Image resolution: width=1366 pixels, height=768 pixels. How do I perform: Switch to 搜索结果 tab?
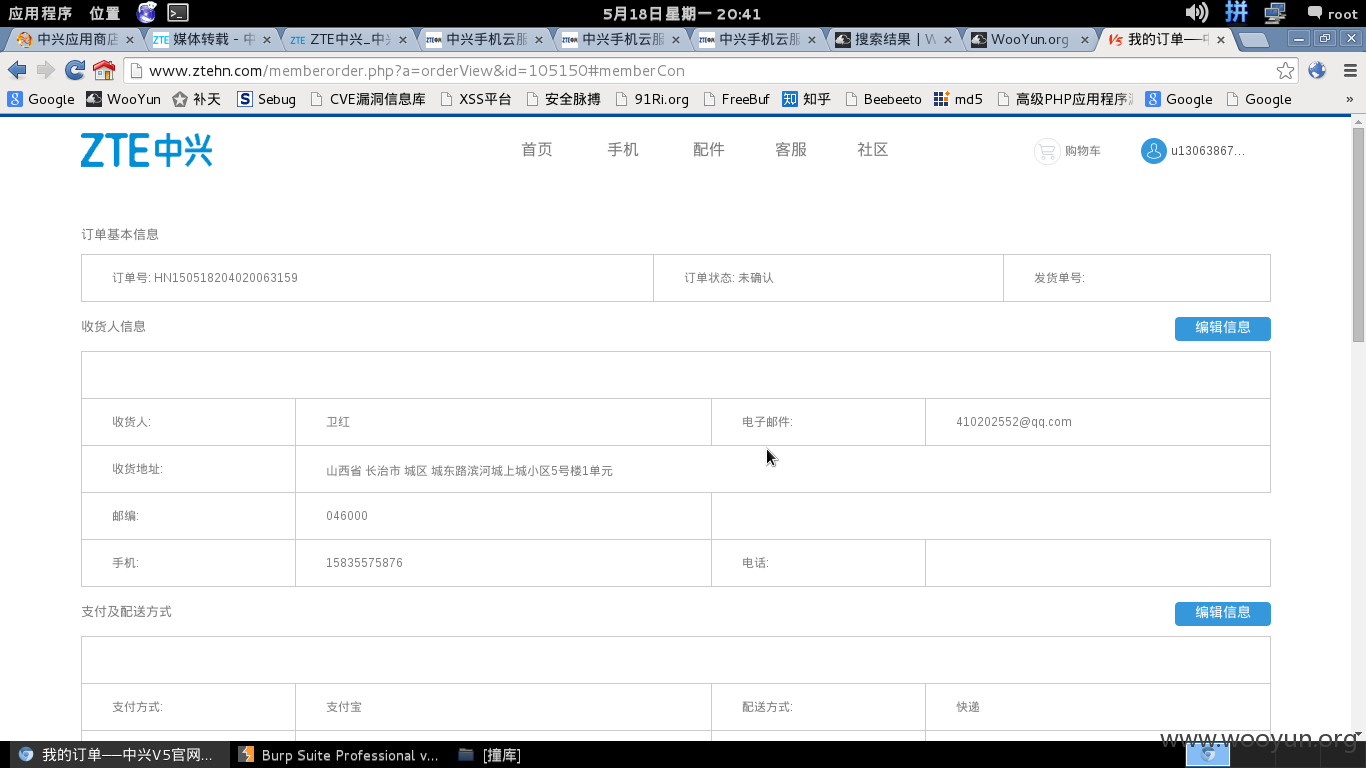click(x=893, y=40)
